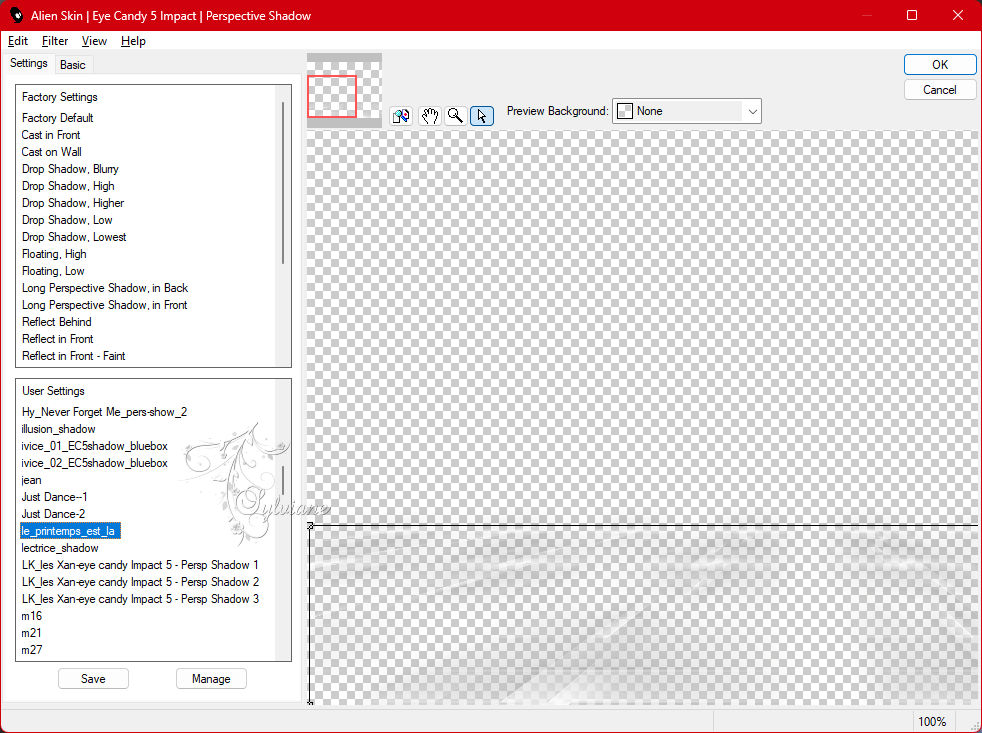982x733 pixels.
Task: Select Long Perspective Shadow, in Front
Action: tap(105, 304)
